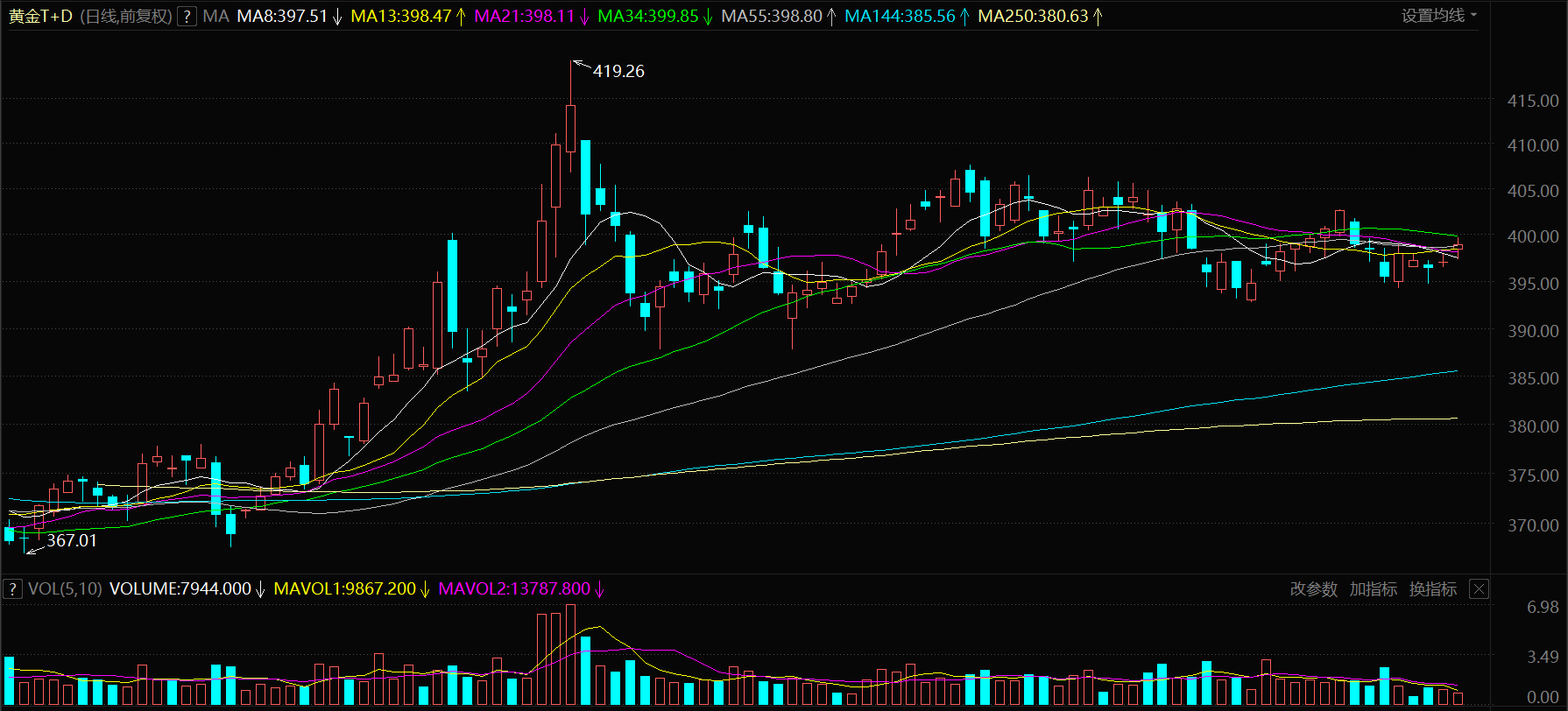The height and width of the screenshot is (711, 1568).
Task: Select the MA55:398.80 moving average label
Action: pyautogui.click(x=772, y=16)
